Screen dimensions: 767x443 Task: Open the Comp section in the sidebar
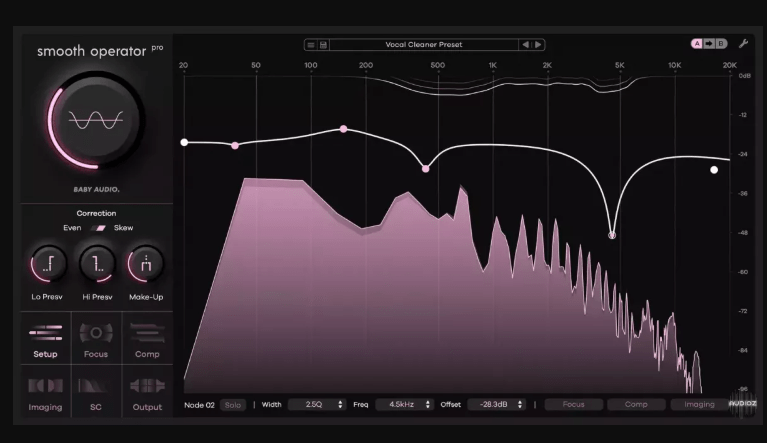click(147, 338)
